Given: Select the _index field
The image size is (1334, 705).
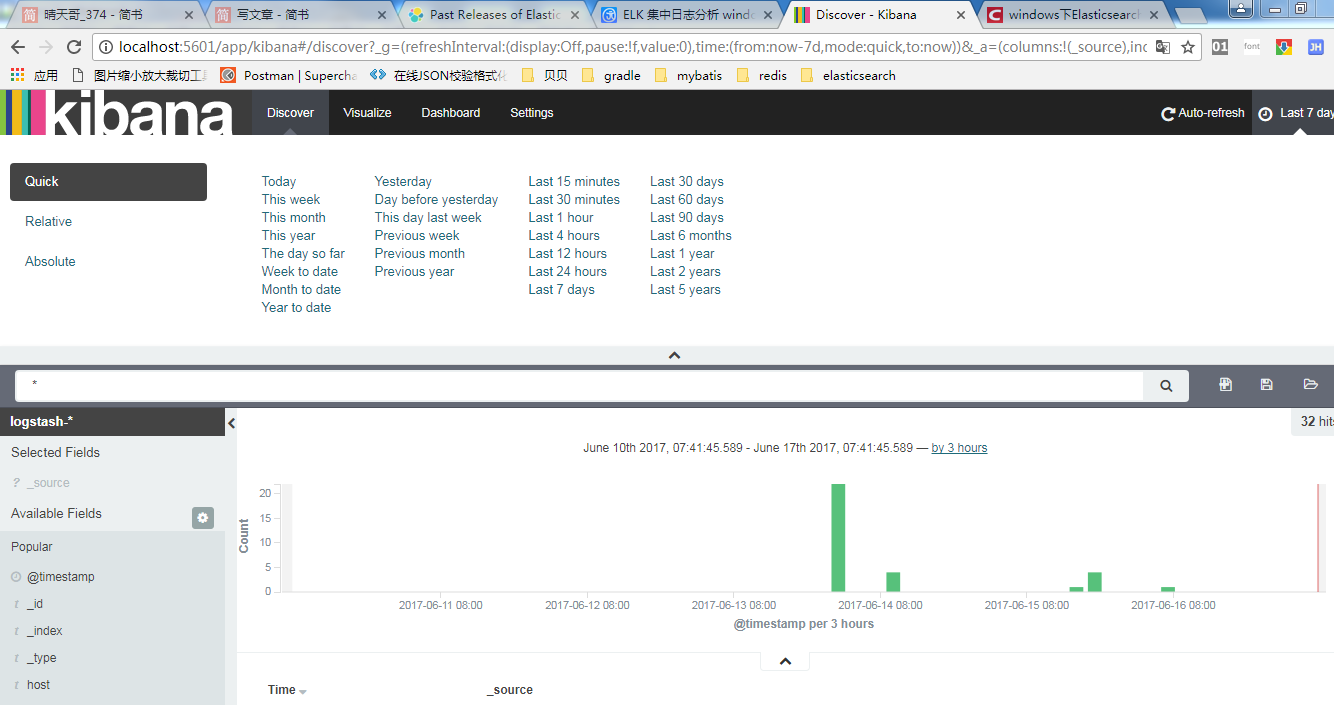Looking at the screenshot, I should point(45,631).
